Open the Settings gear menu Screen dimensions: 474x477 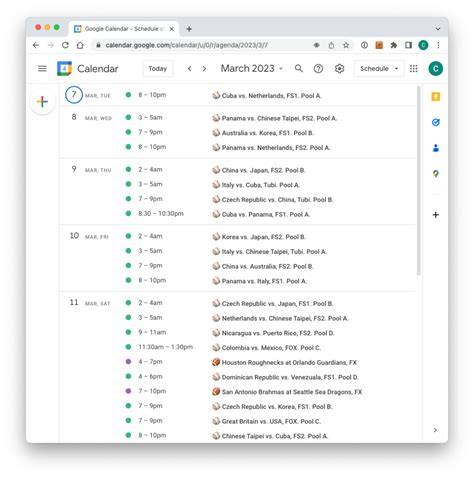tap(339, 69)
